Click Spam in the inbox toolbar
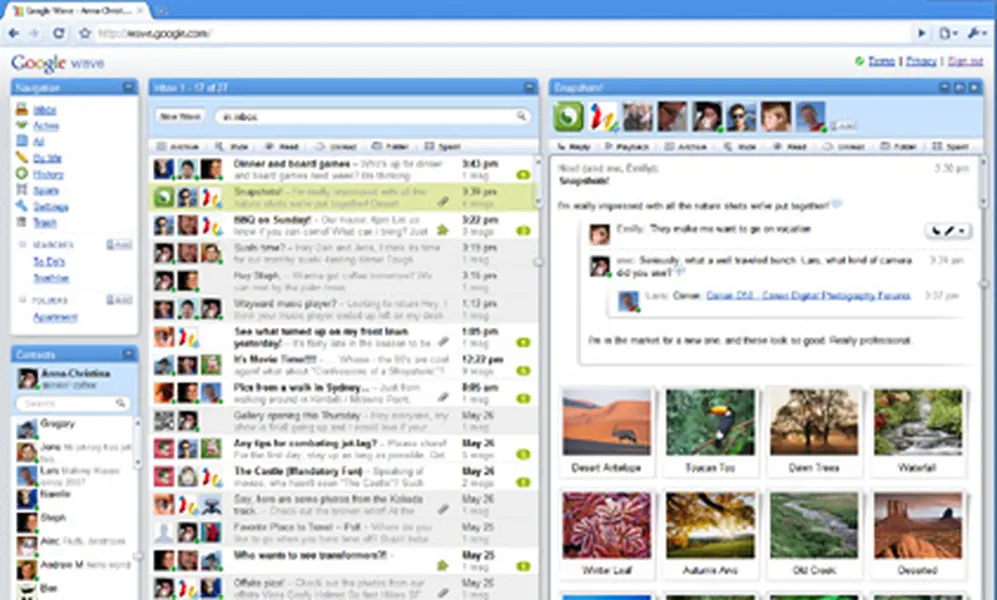997x600 pixels. (x=443, y=146)
